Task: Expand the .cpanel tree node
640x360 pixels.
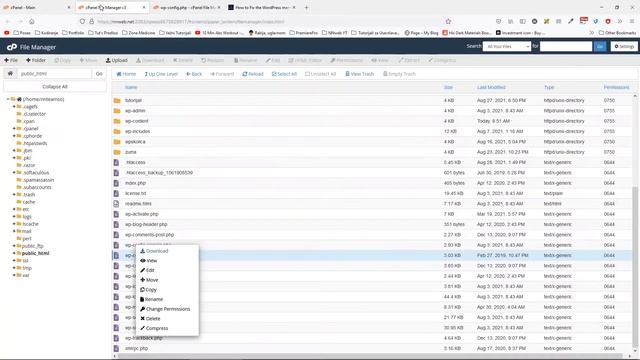Action: coord(14,129)
